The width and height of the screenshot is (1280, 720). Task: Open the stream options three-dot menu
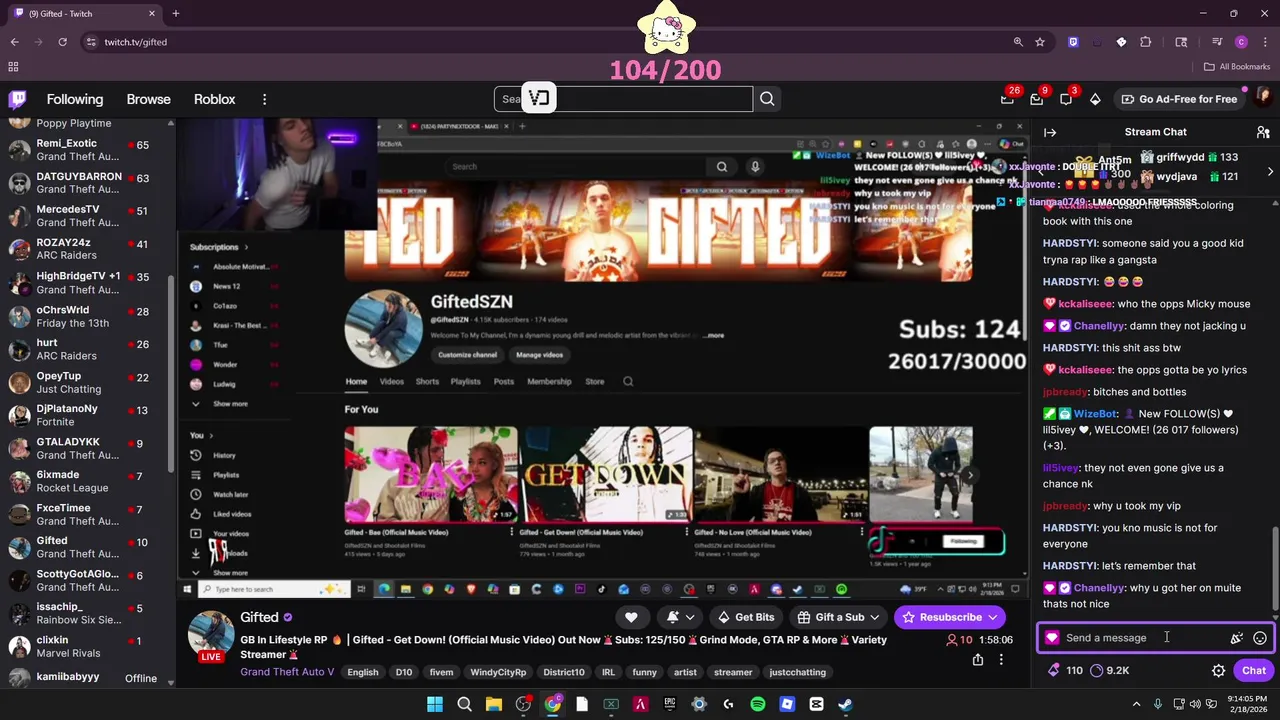click(1001, 660)
